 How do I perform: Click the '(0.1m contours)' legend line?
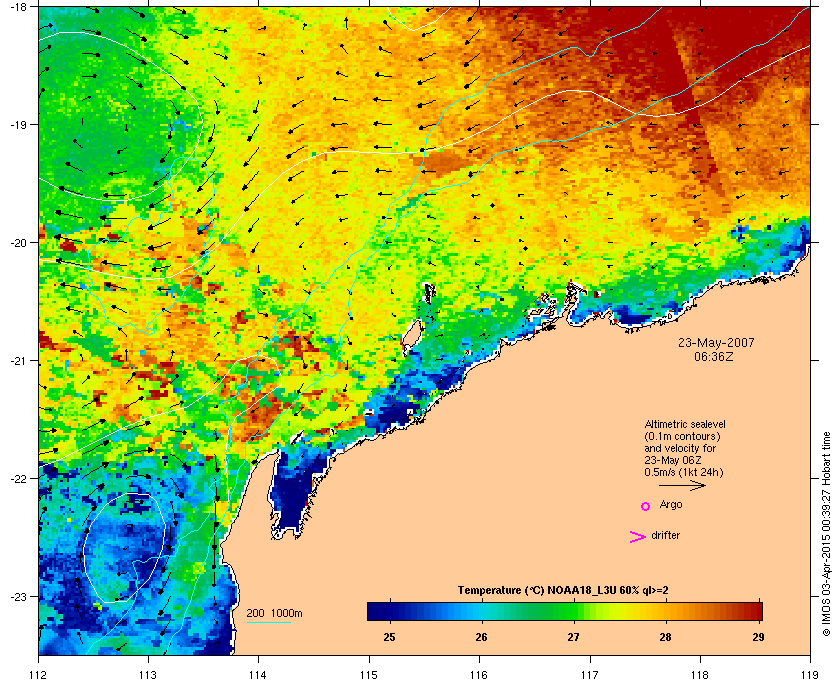pos(682,436)
